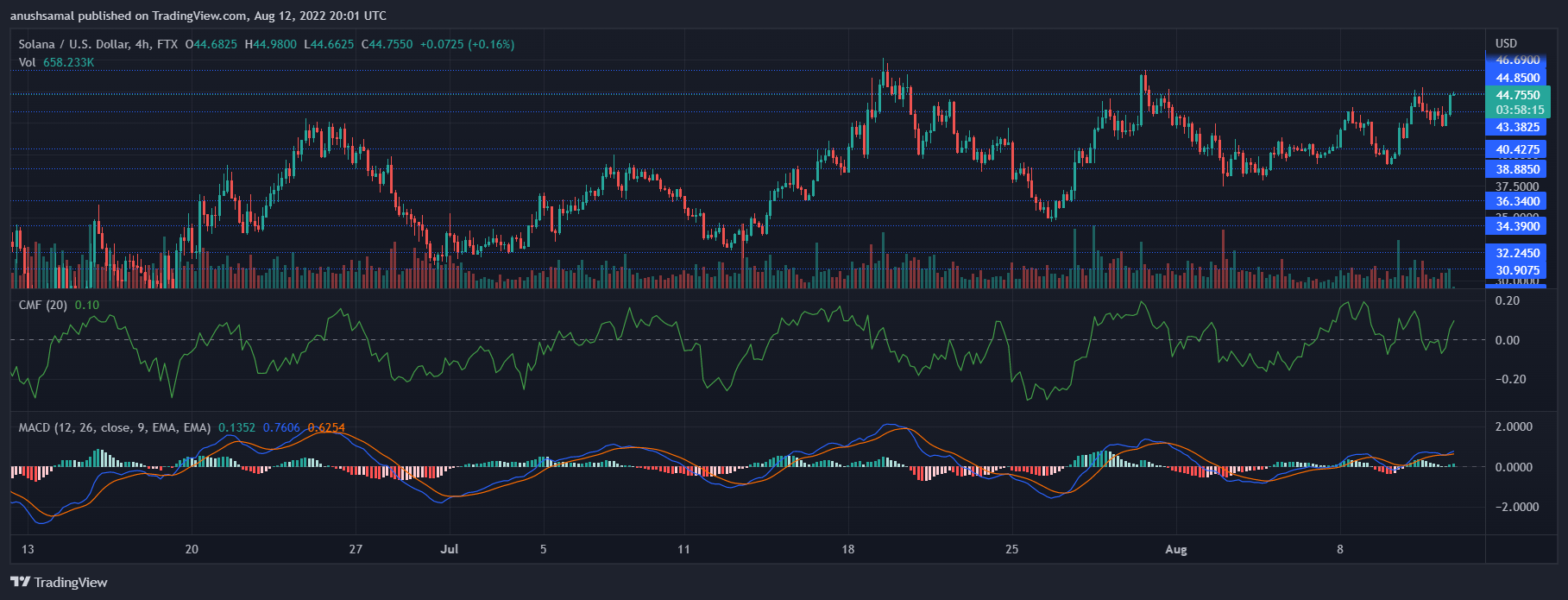Screen dimensions: 1568x600
Task: Click the bar countdown timer 03:58:15
Action: pos(1518,110)
